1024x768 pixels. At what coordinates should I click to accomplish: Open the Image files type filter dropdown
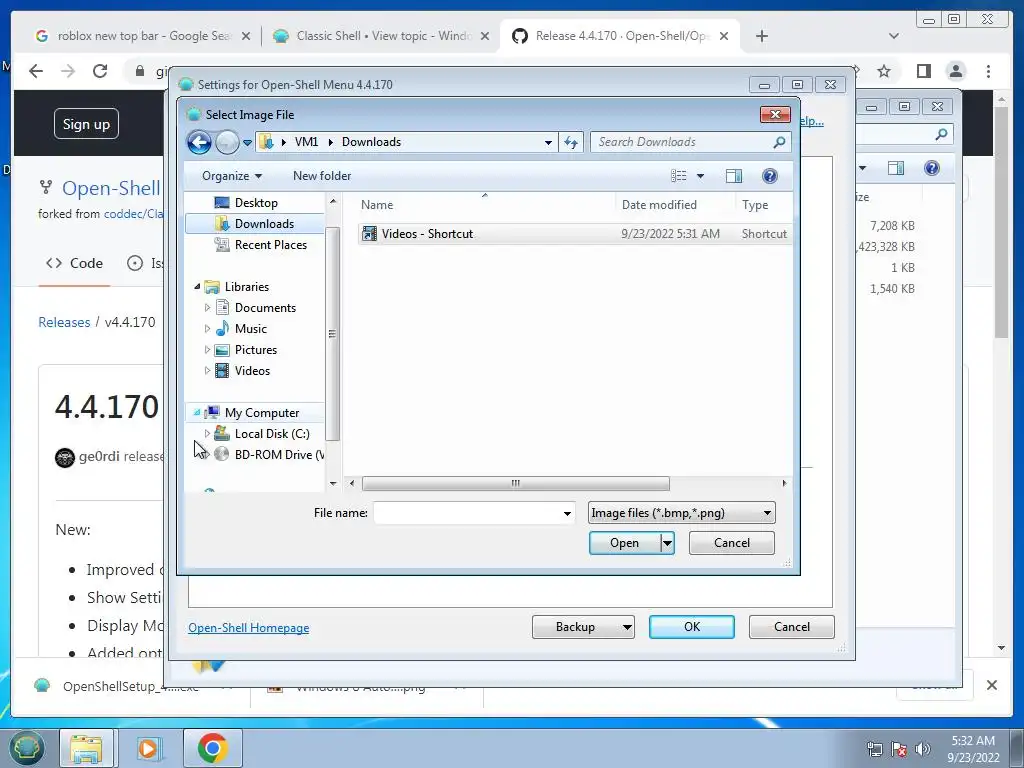coord(681,513)
